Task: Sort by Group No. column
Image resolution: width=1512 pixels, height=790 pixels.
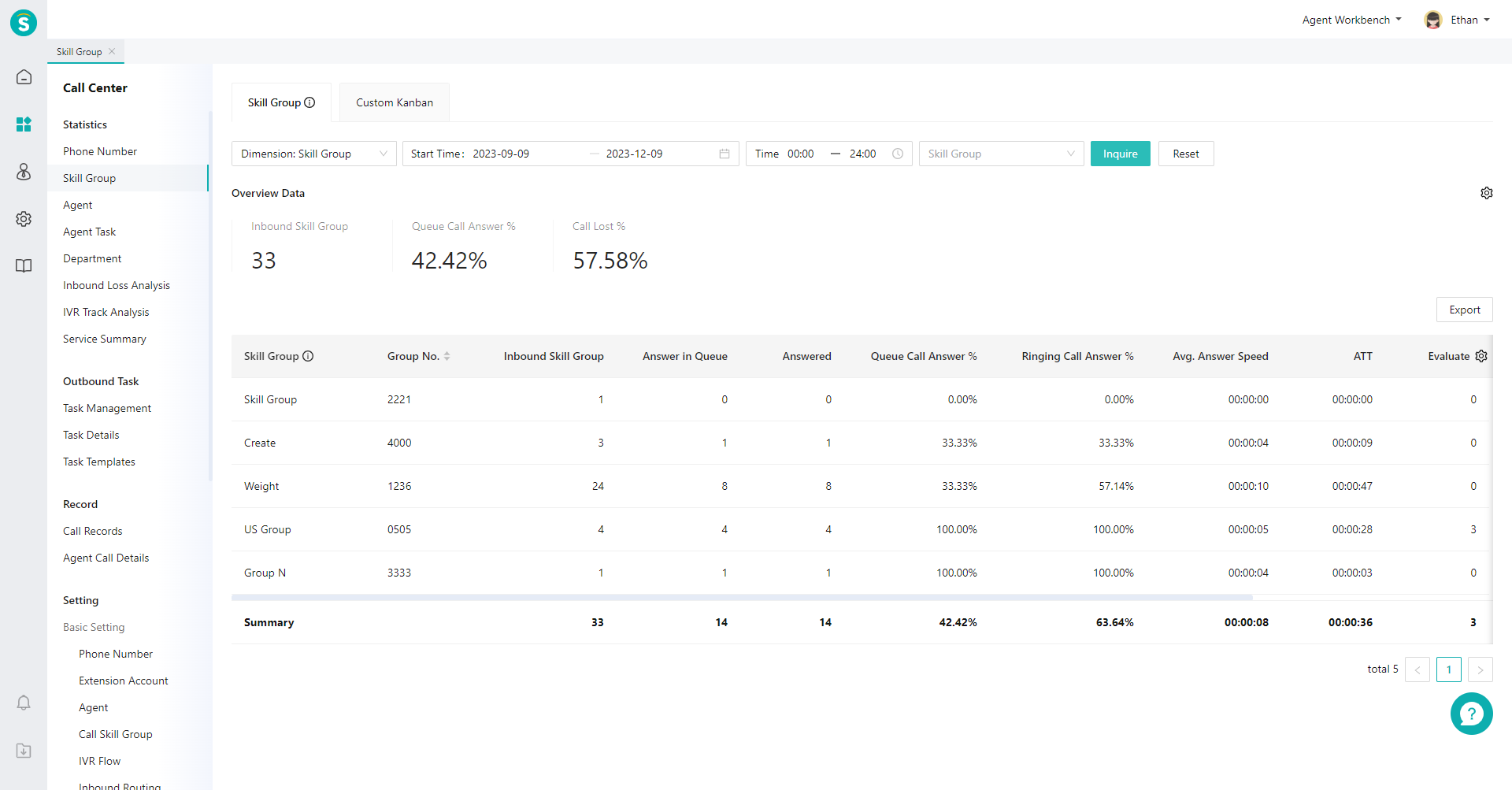Action: 447,356
